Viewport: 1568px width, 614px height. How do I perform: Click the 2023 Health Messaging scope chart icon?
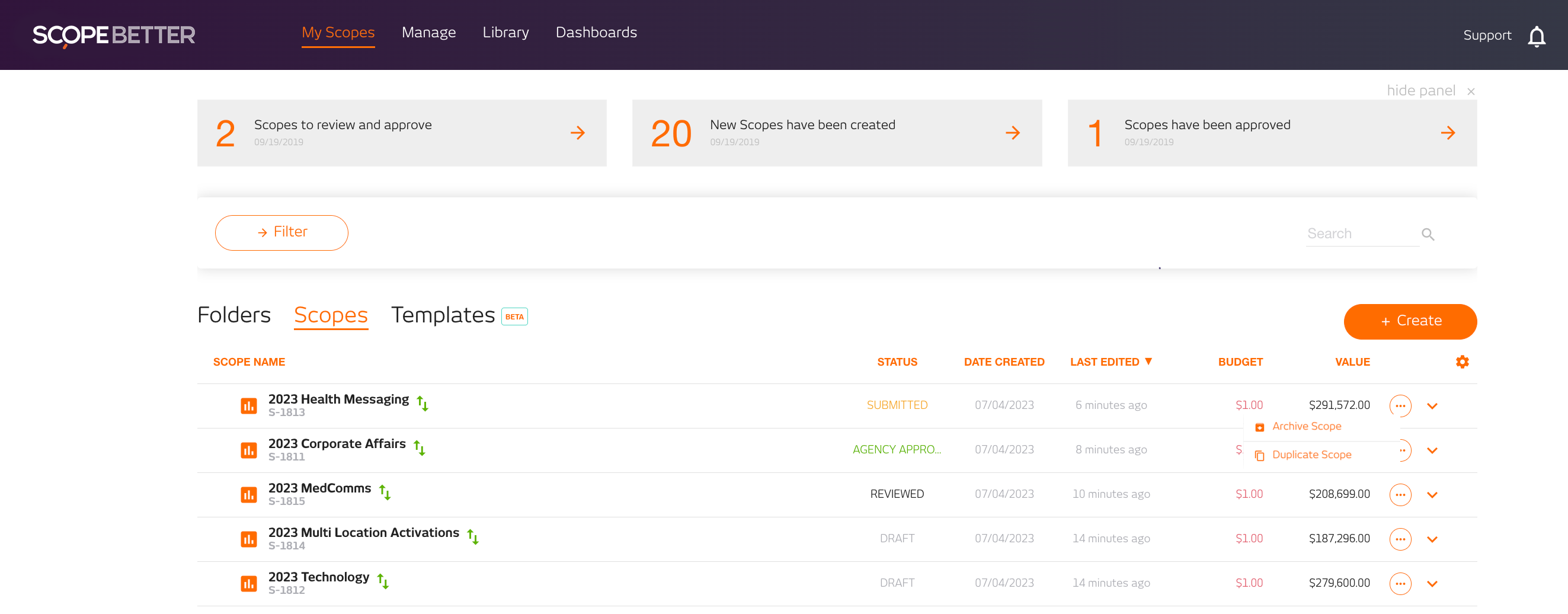[248, 406]
